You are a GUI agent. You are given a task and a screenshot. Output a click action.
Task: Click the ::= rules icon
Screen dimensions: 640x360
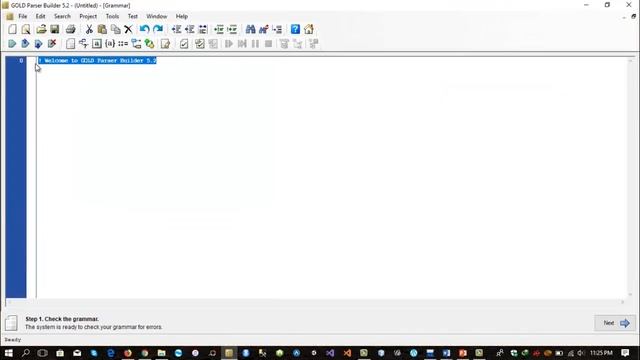tap(123, 44)
